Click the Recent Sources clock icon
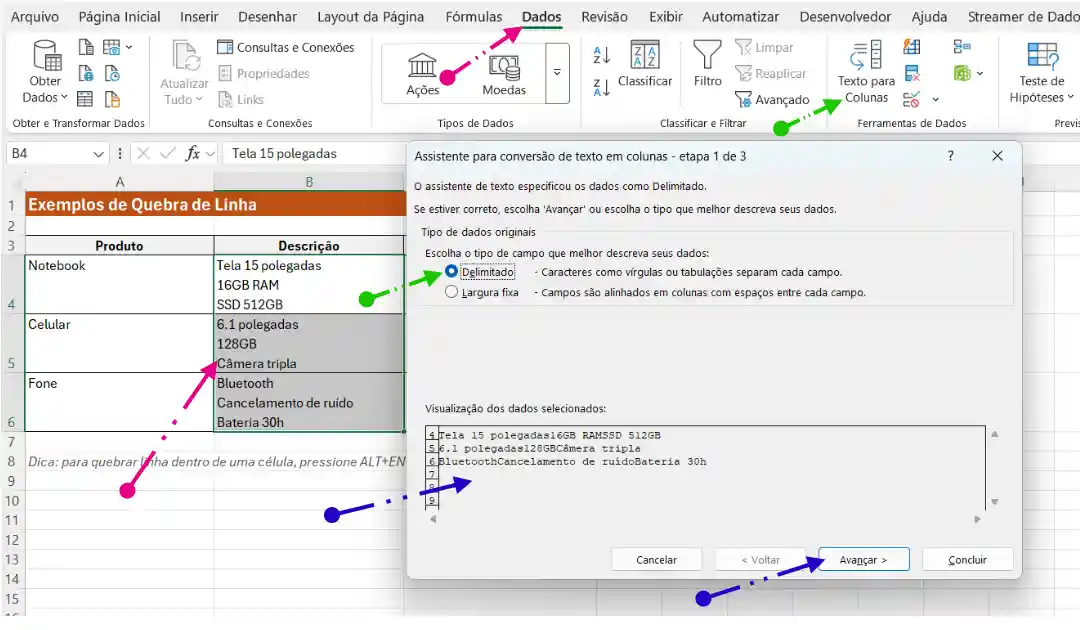This screenshot has height=630, width=1080. pyautogui.click(x=112, y=74)
